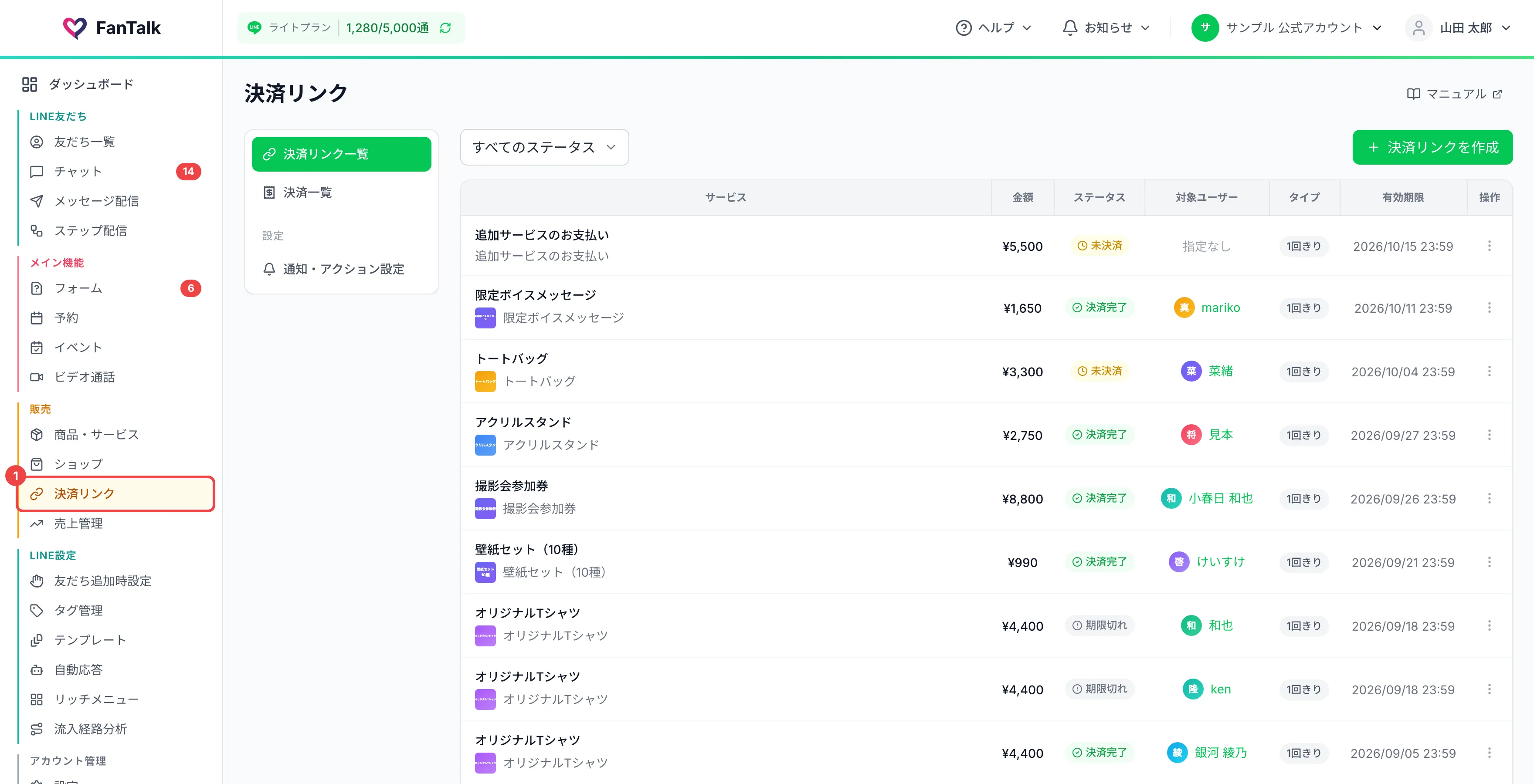Click the FanTalk heart logo

click(75, 28)
